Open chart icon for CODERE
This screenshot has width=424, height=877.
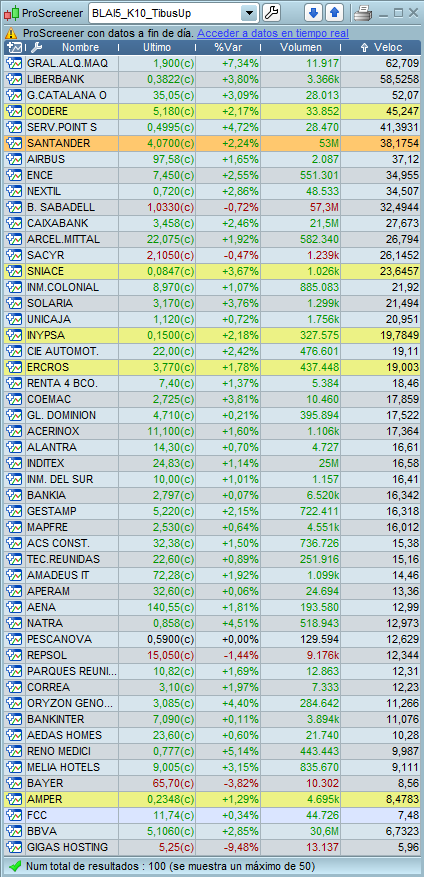(13, 111)
